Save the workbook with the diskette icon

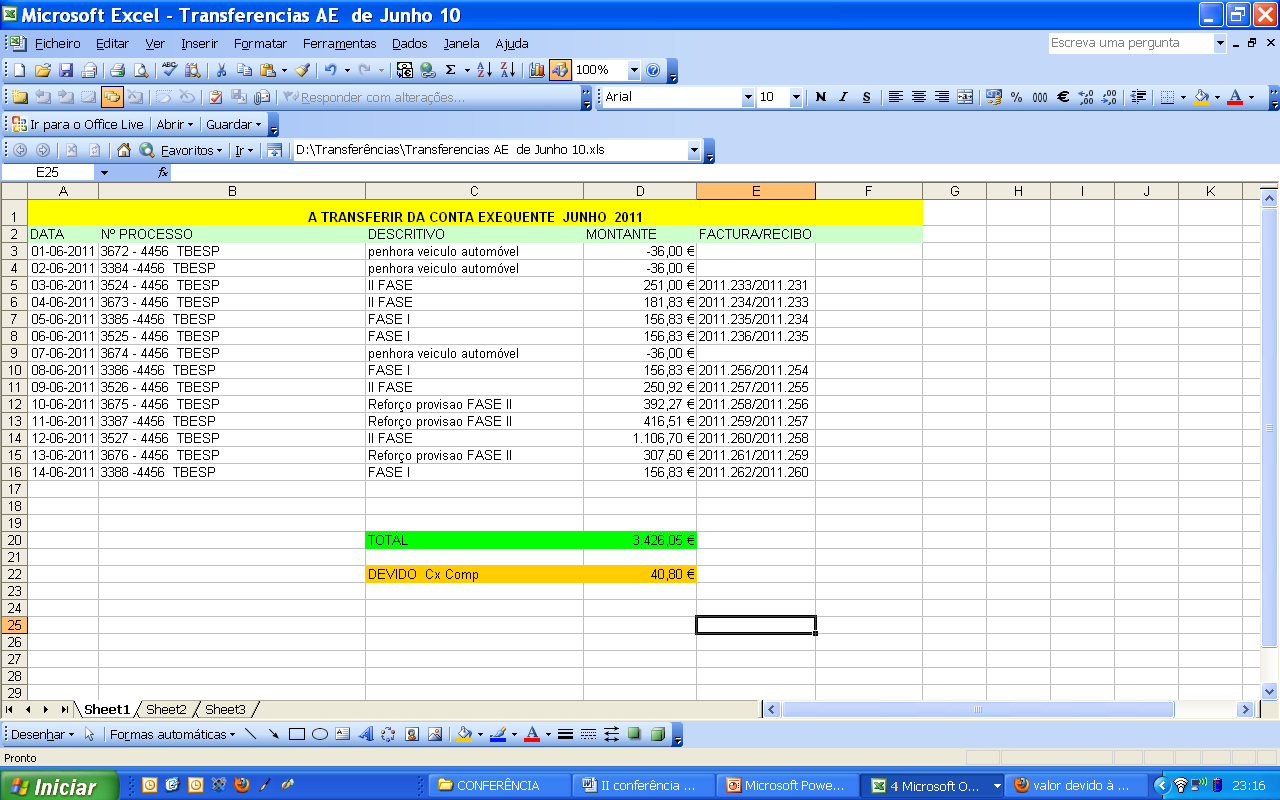coord(66,70)
